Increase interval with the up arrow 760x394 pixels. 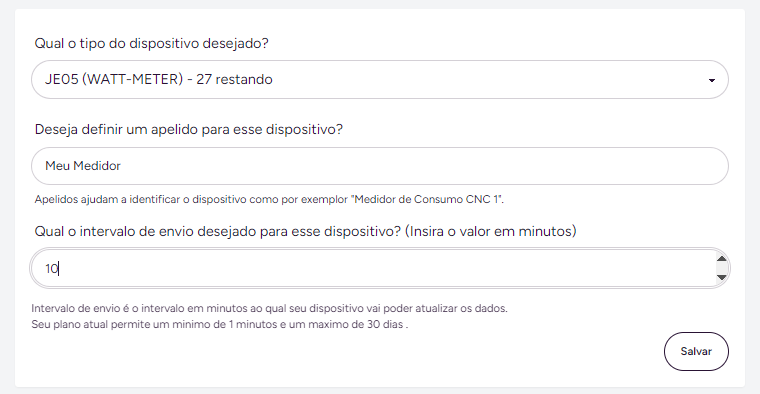(722, 259)
